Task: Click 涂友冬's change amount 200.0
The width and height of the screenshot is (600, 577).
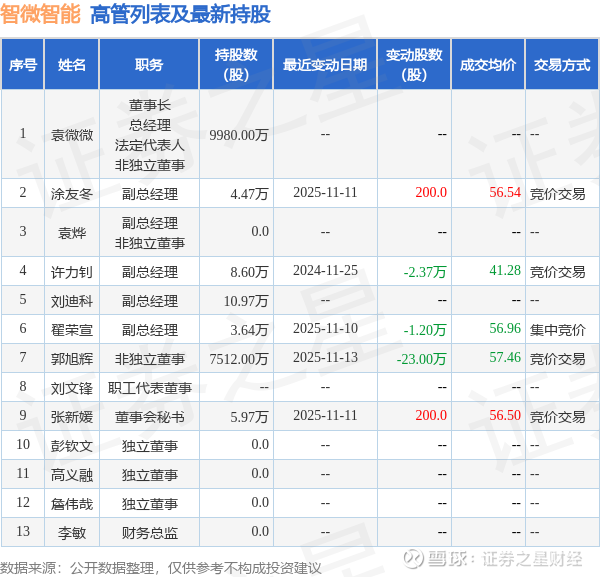Action: click(x=431, y=192)
